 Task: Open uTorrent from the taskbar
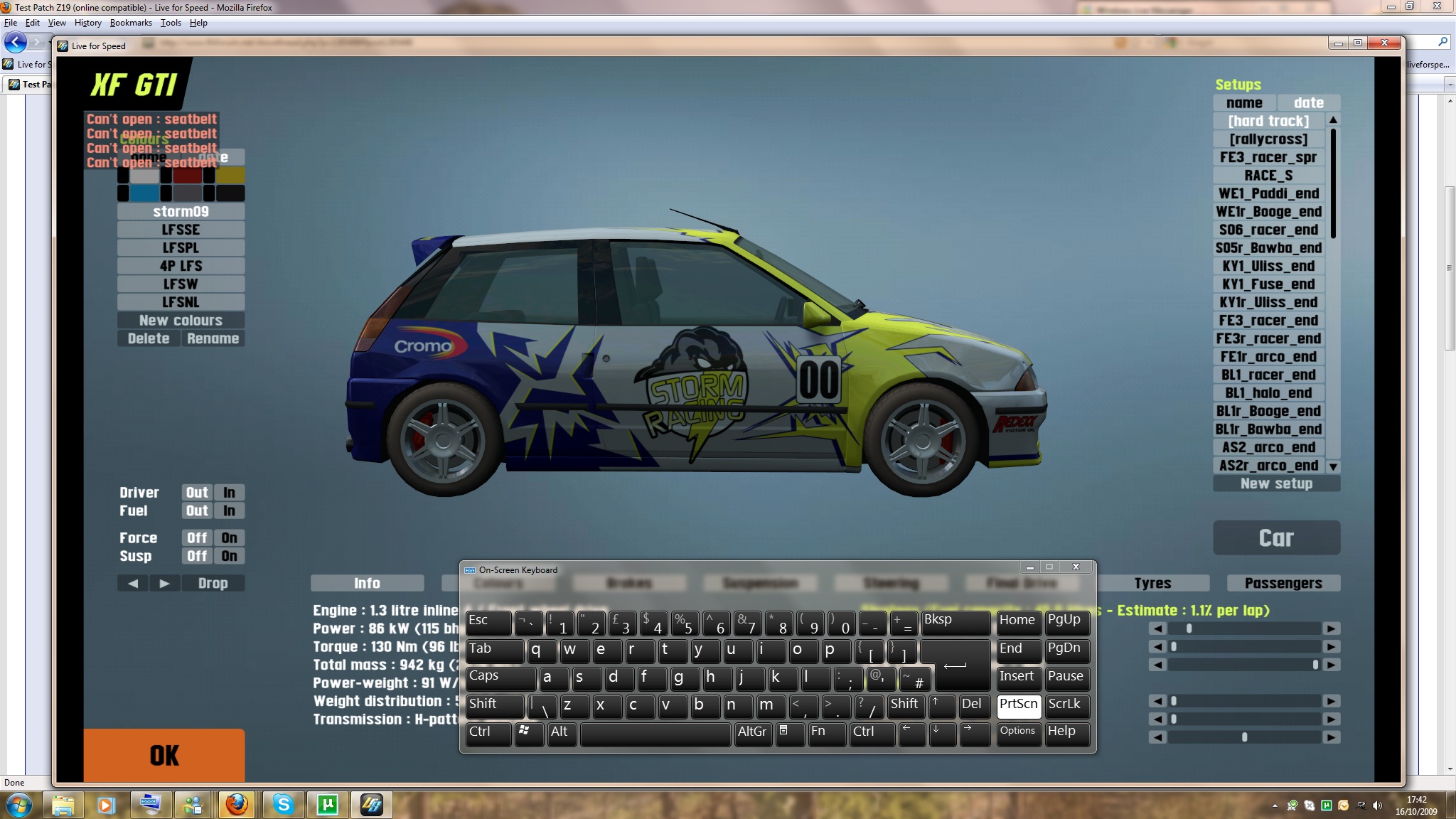pos(327,804)
